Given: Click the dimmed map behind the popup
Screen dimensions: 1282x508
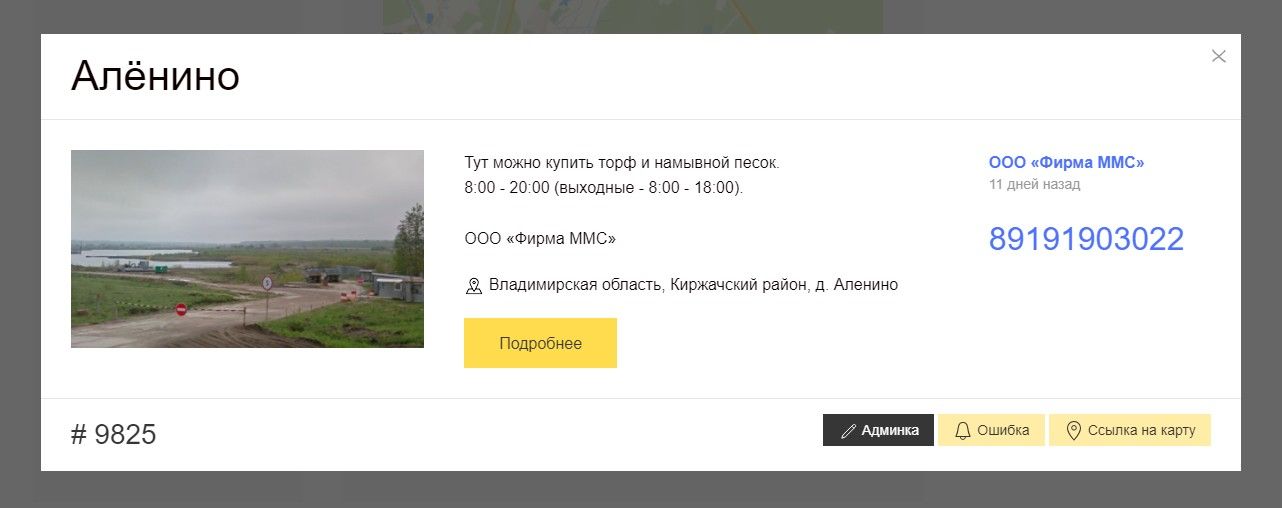Looking at the screenshot, I should tap(632, 15).
